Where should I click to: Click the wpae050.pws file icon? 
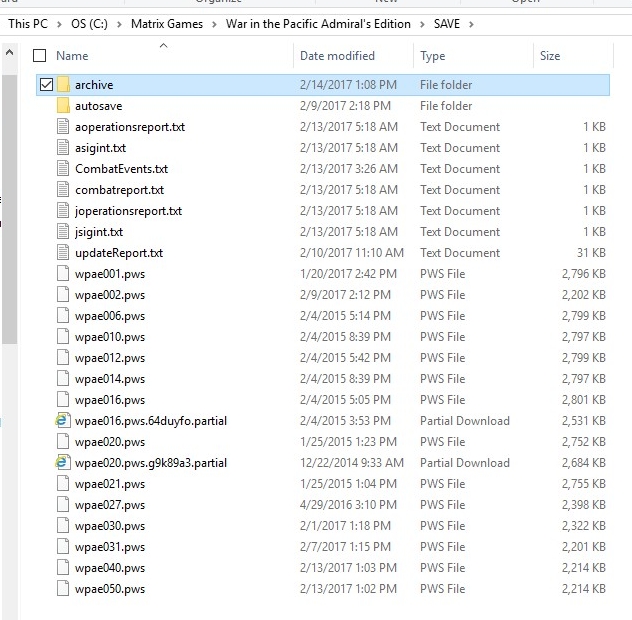click(63, 589)
